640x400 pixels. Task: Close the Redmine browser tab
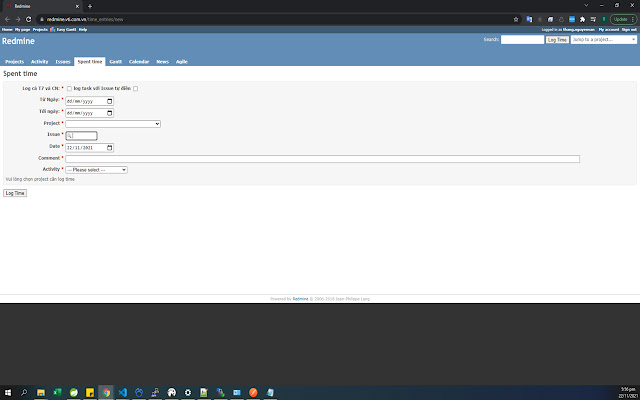(77, 6)
